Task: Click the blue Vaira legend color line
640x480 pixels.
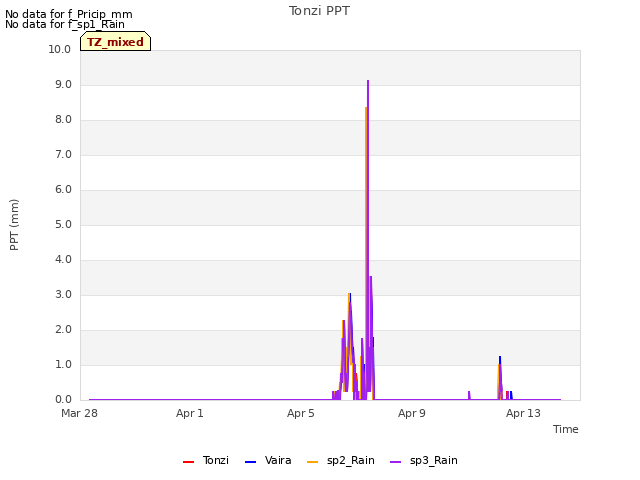Action: click(x=250, y=462)
